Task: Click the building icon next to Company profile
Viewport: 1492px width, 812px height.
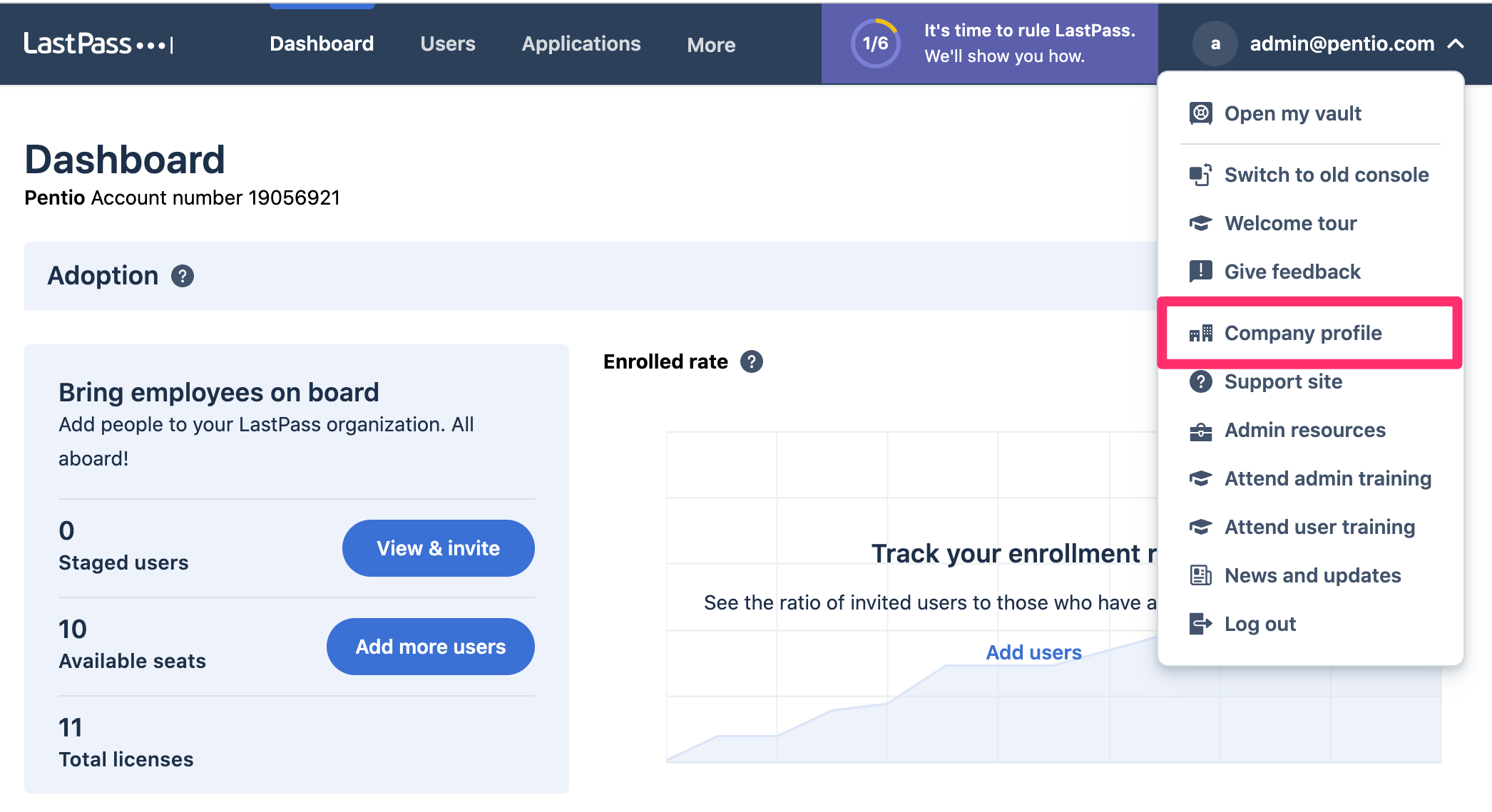Action: tap(1201, 333)
